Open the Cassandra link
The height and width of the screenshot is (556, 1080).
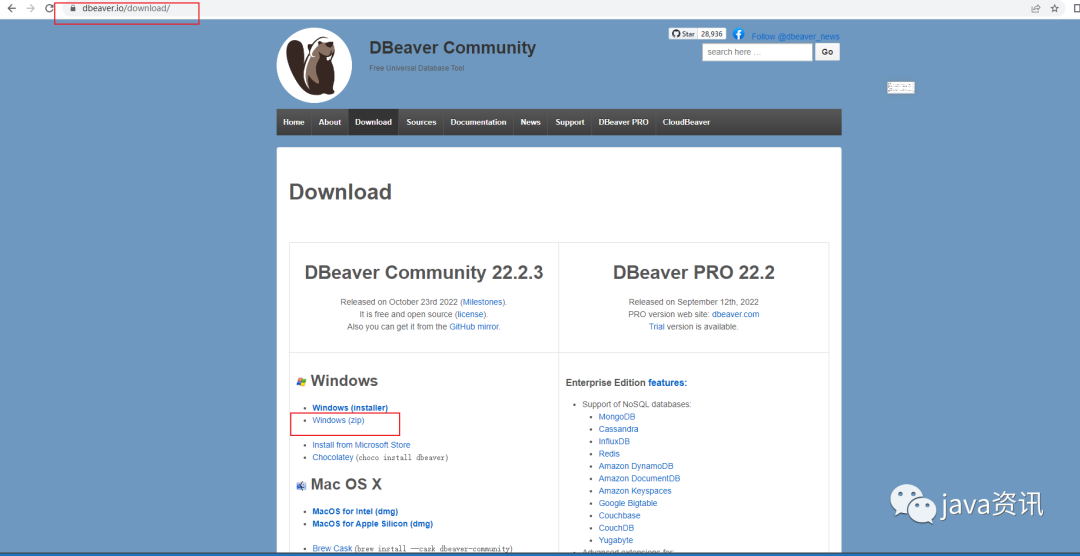[618, 429]
